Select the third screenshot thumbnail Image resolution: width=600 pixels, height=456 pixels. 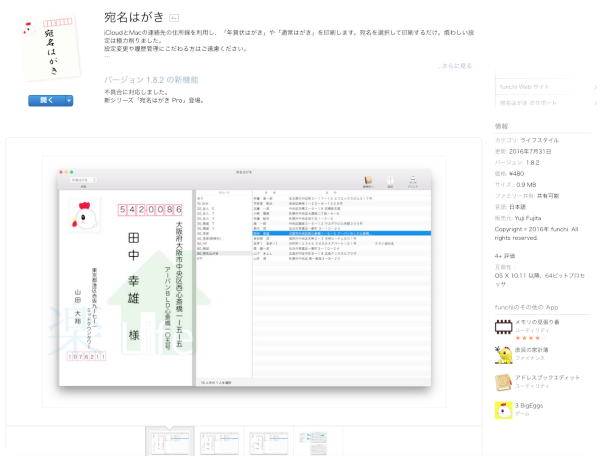269,443
